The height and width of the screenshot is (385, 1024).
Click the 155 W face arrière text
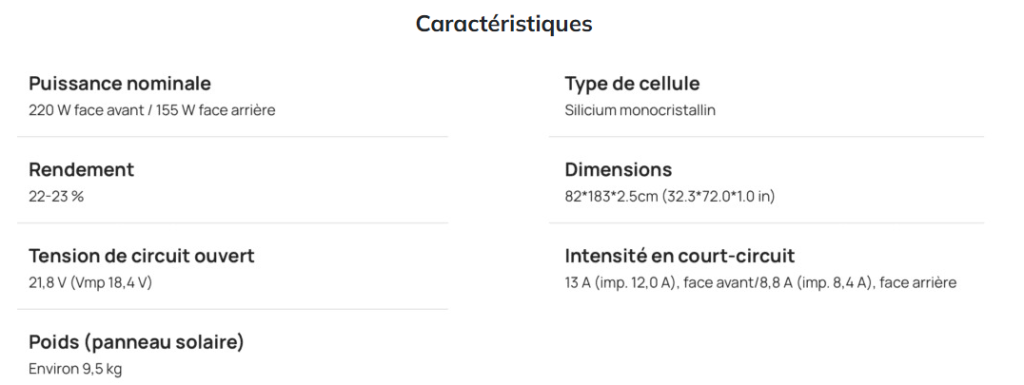coord(216,110)
